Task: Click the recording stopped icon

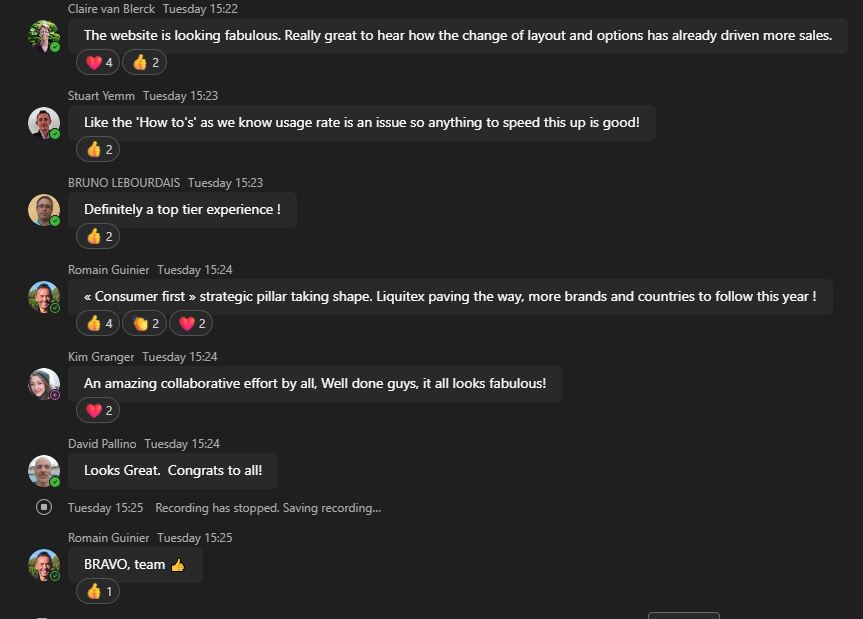Action: coord(44,507)
